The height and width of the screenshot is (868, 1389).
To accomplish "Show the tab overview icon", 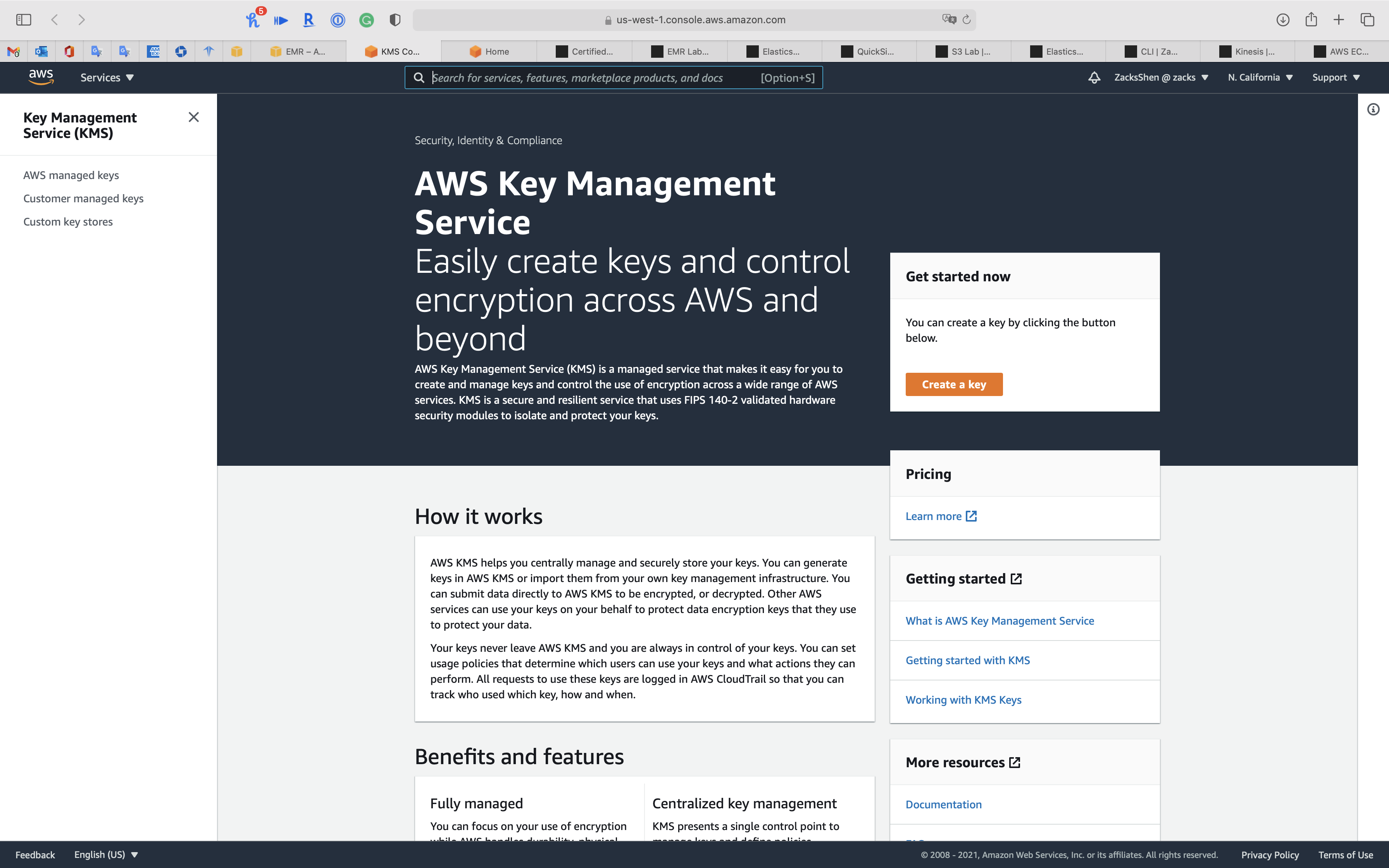I will click(1367, 19).
